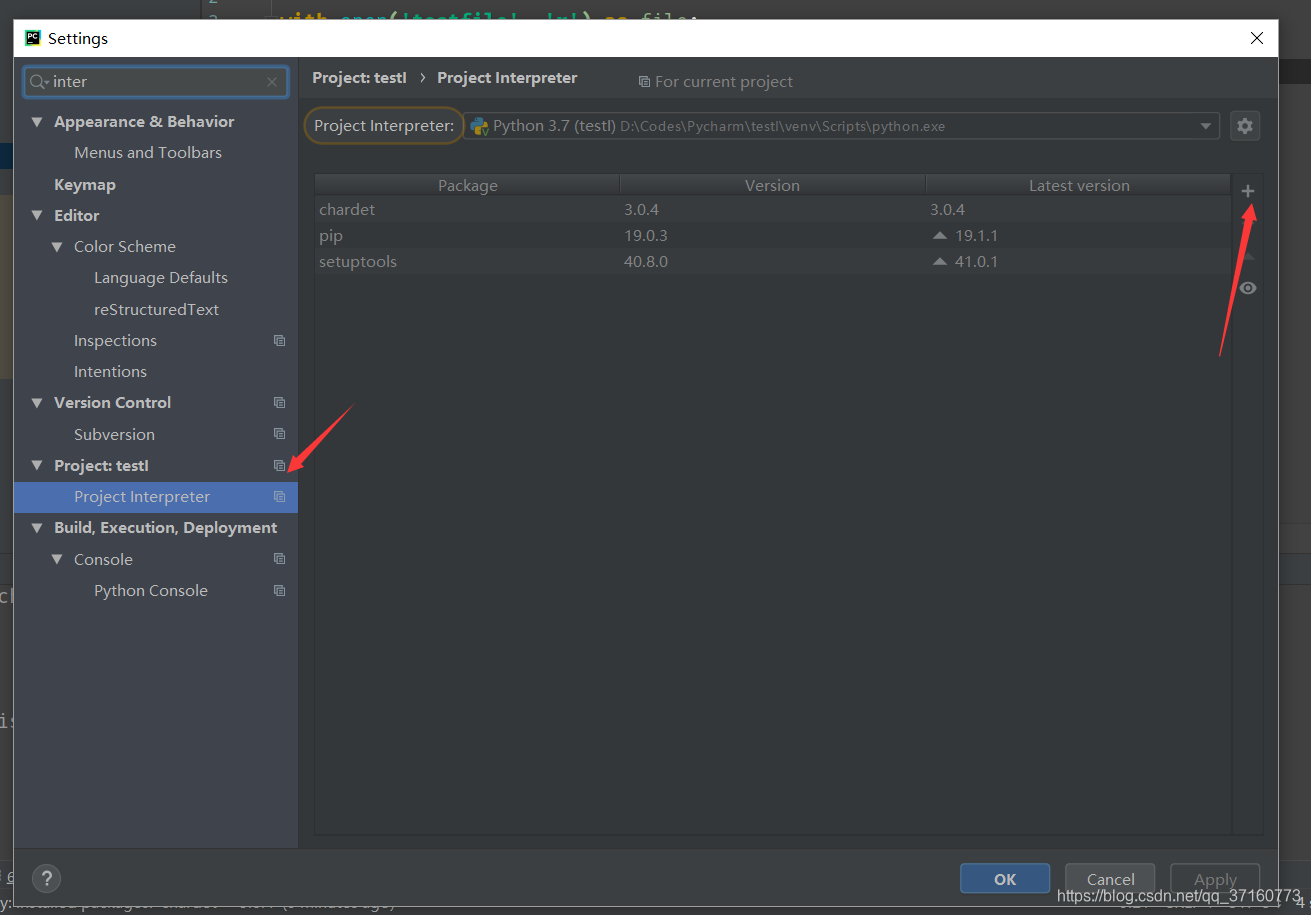Collapse the Editor tree section
The height and width of the screenshot is (915, 1311).
coord(37,215)
